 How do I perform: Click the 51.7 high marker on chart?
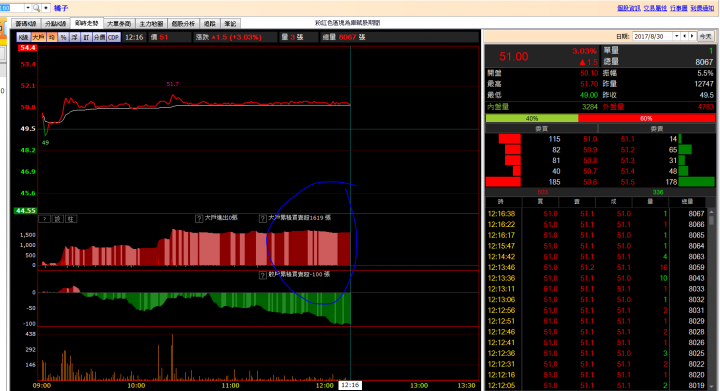(x=173, y=84)
